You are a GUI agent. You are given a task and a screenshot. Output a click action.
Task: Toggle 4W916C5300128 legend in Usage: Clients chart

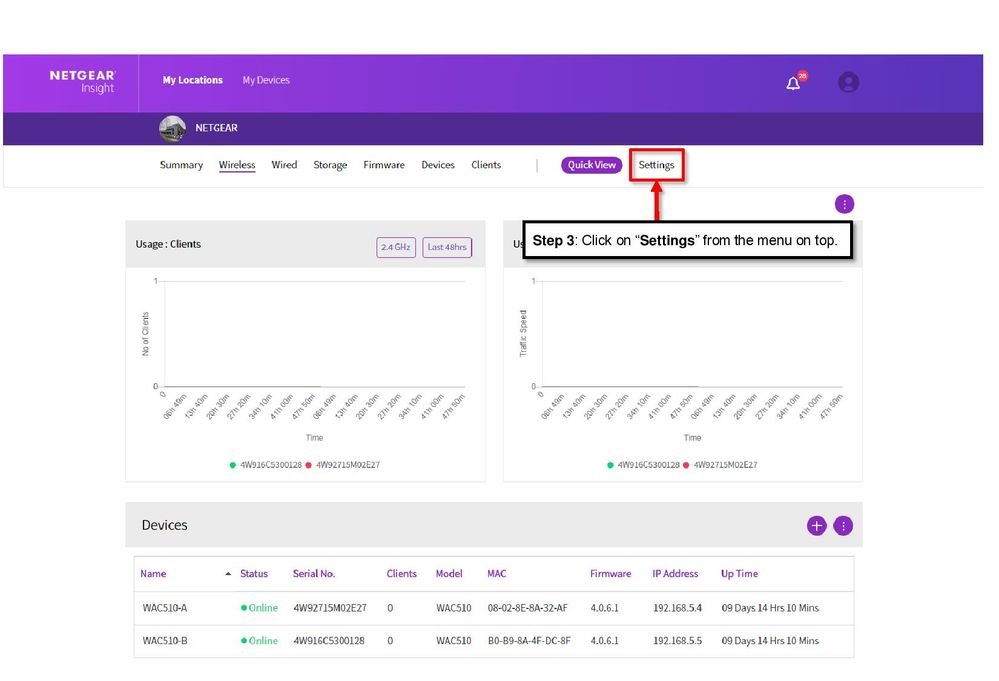point(266,465)
